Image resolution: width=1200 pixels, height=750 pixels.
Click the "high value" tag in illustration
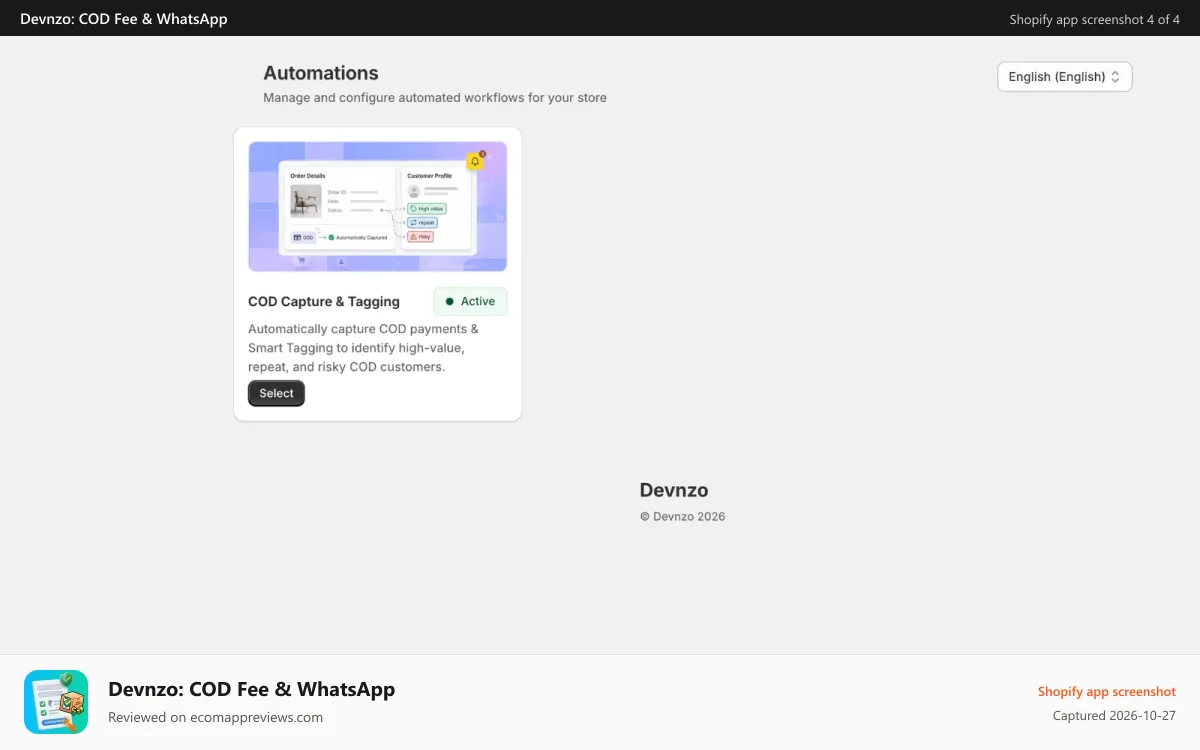427,209
